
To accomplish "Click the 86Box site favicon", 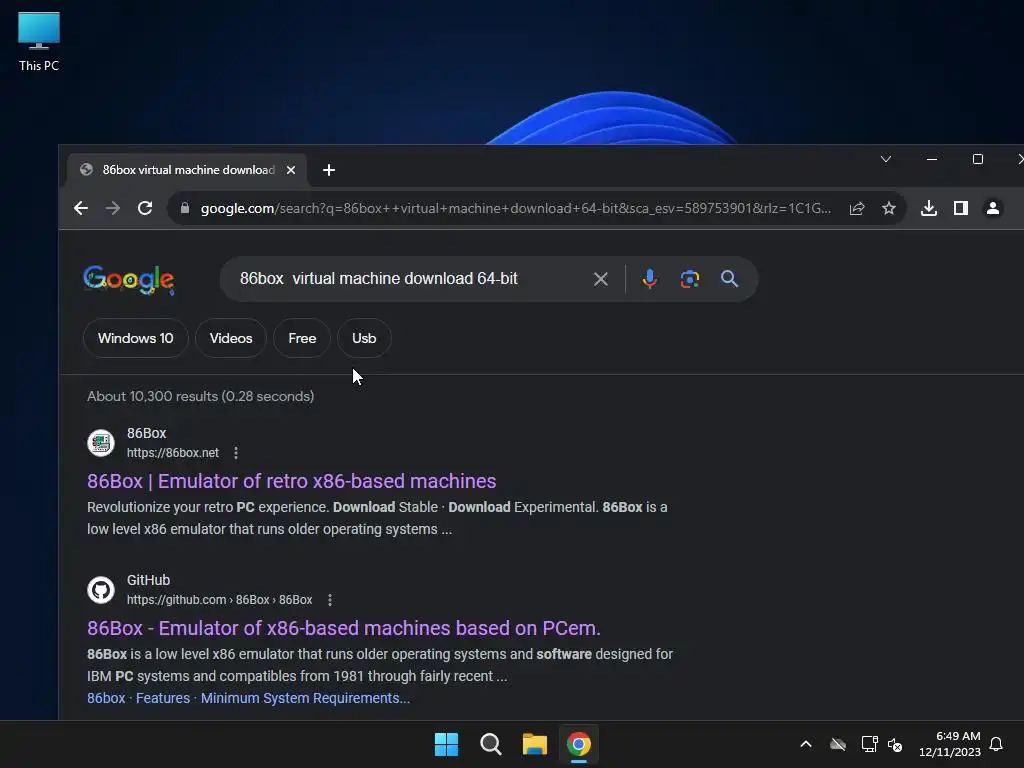I will (101, 443).
